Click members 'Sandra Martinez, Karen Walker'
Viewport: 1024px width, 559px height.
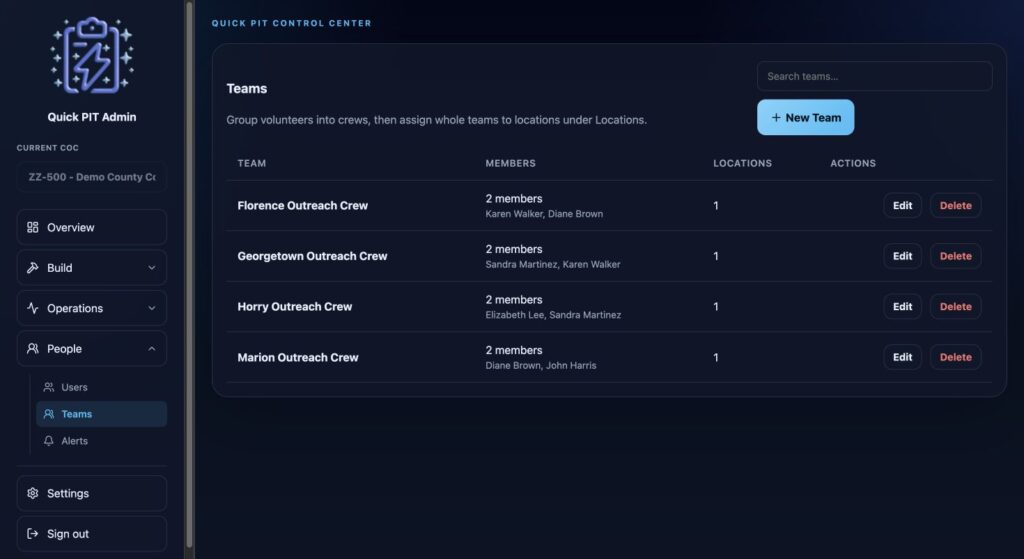pyautogui.click(x=552, y=264)
